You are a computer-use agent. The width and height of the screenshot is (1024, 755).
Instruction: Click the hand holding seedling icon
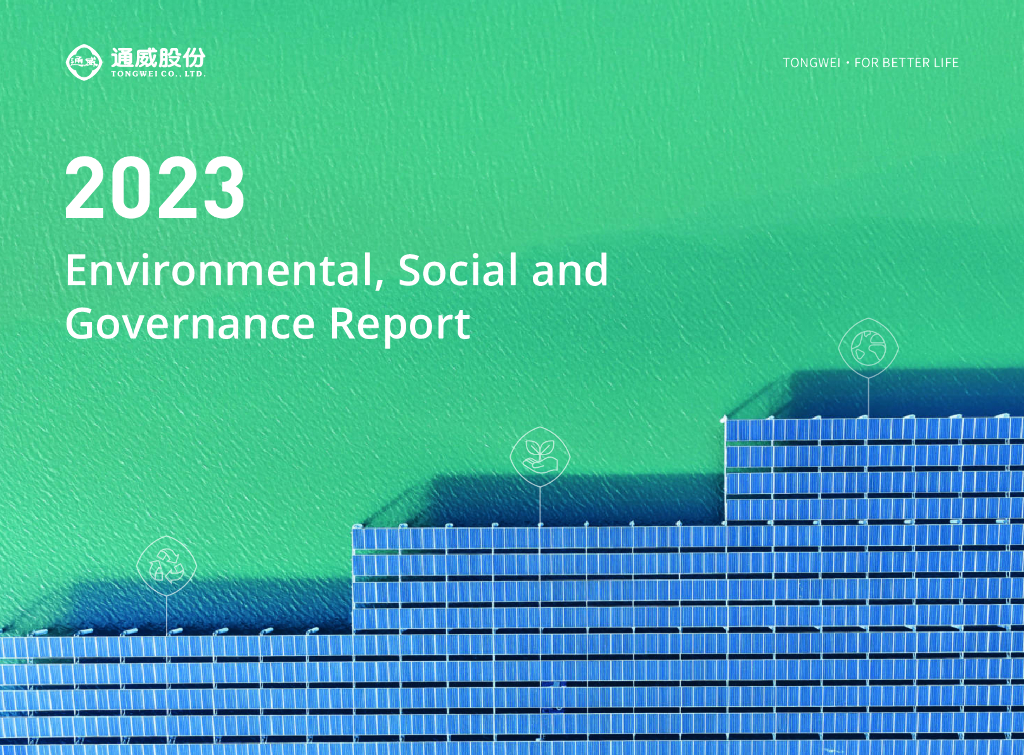click(540, 457)
